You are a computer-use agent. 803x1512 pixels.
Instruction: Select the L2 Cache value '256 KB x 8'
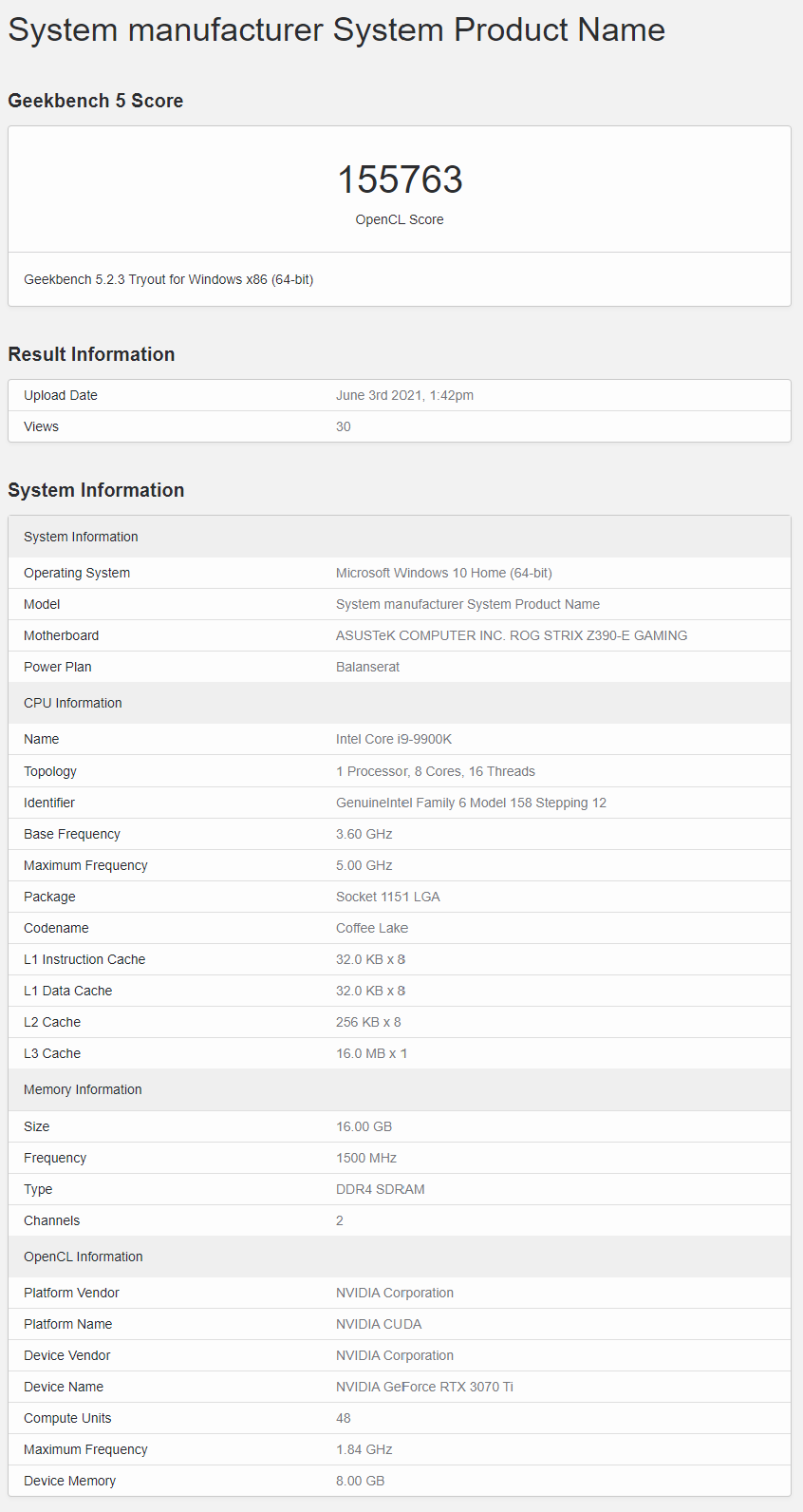coord(368,1022)
